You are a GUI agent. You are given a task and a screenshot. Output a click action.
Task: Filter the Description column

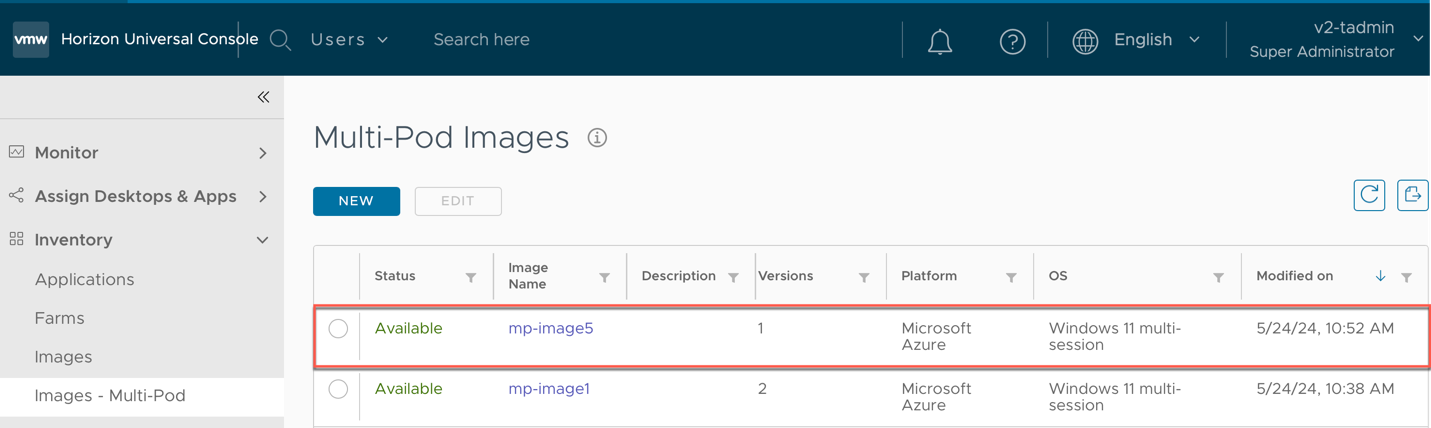point(734,277)
